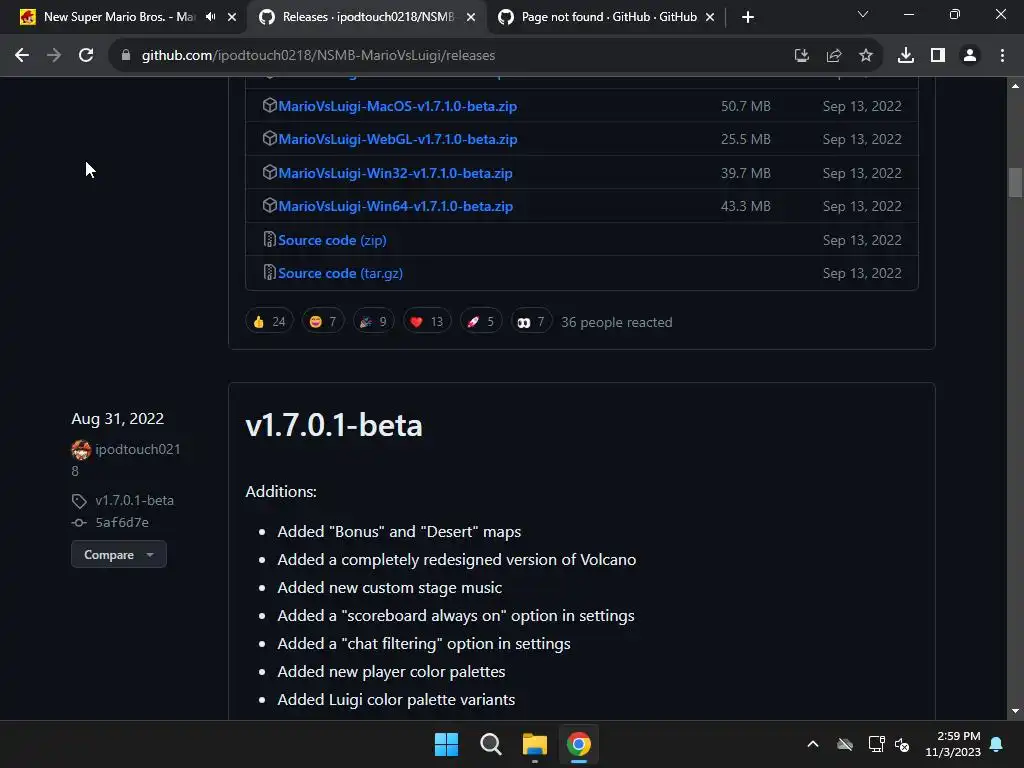
Task: Toggle eyes reaction with 7
Action: coord(530,322)
